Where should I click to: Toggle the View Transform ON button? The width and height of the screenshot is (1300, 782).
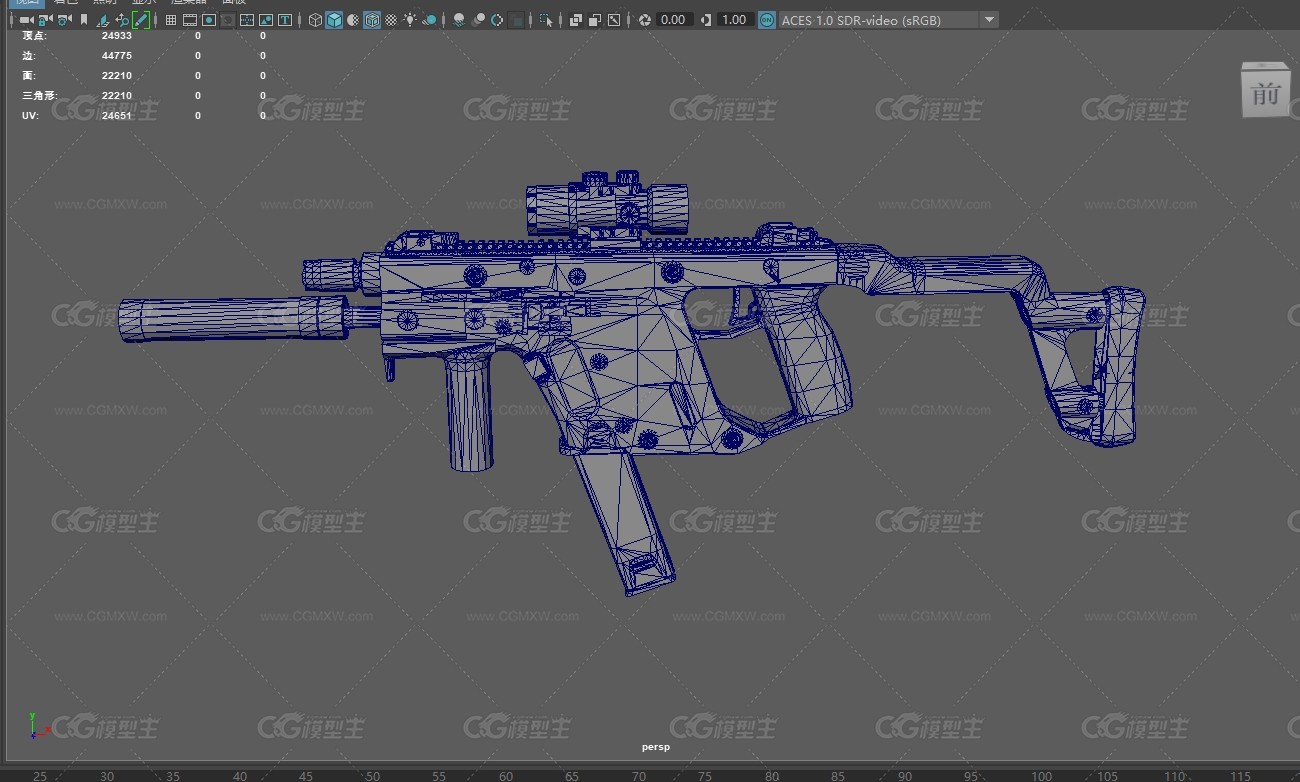point(766,20)
